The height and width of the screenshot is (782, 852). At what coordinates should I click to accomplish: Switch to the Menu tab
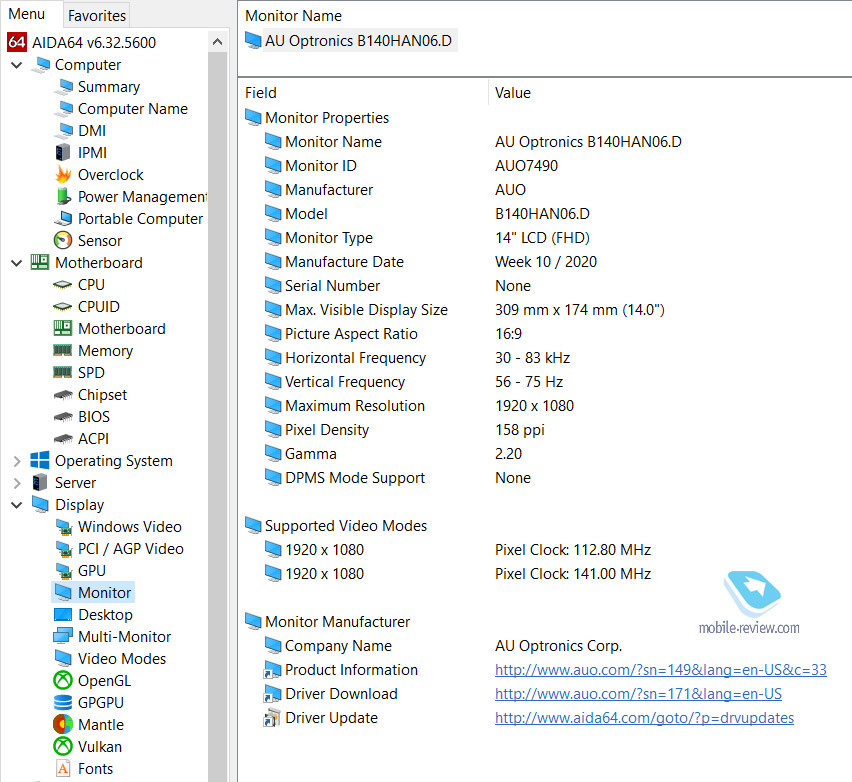click(x=27, y=14)
